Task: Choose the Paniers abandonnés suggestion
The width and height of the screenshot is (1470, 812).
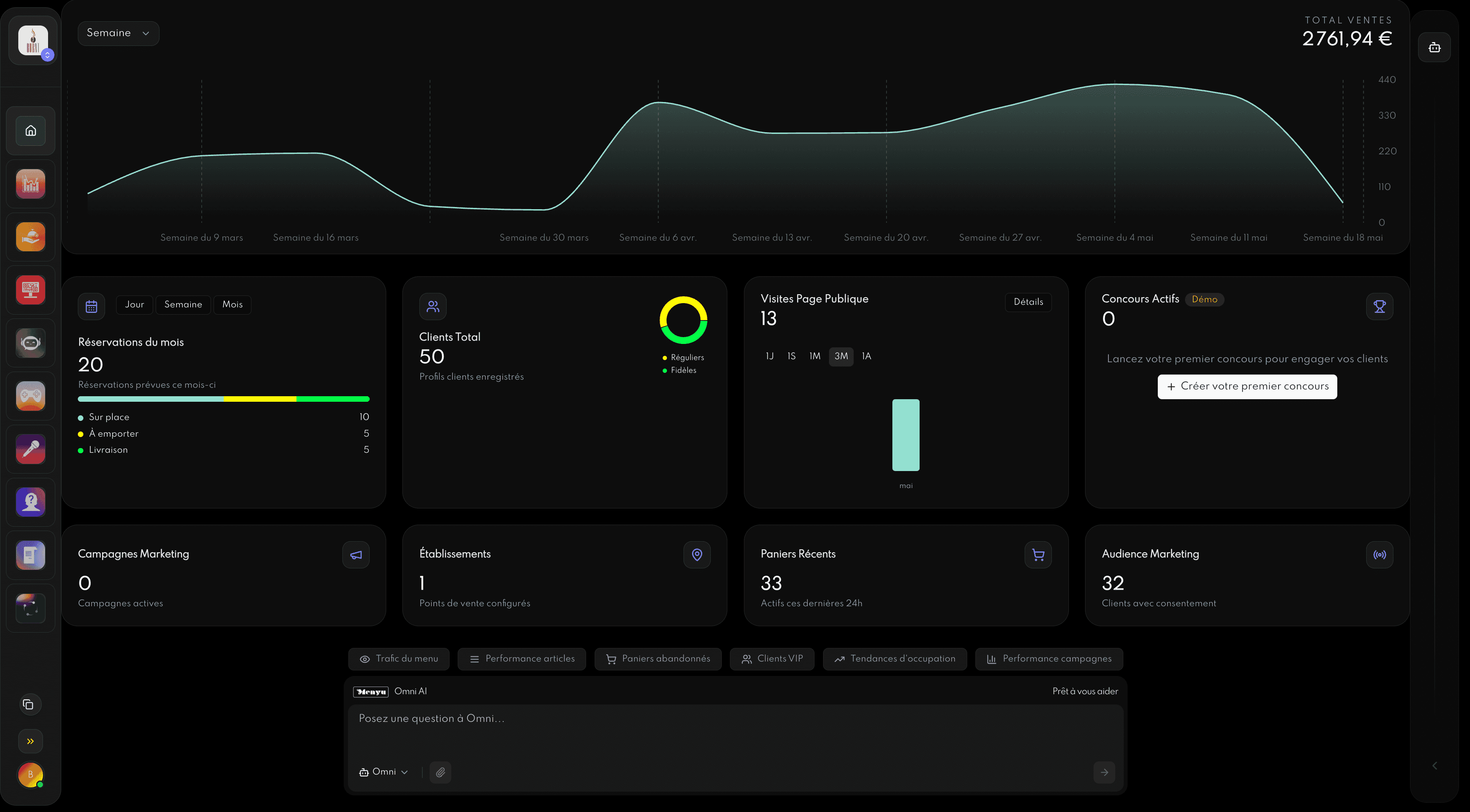Action: [x=658, y=659]
